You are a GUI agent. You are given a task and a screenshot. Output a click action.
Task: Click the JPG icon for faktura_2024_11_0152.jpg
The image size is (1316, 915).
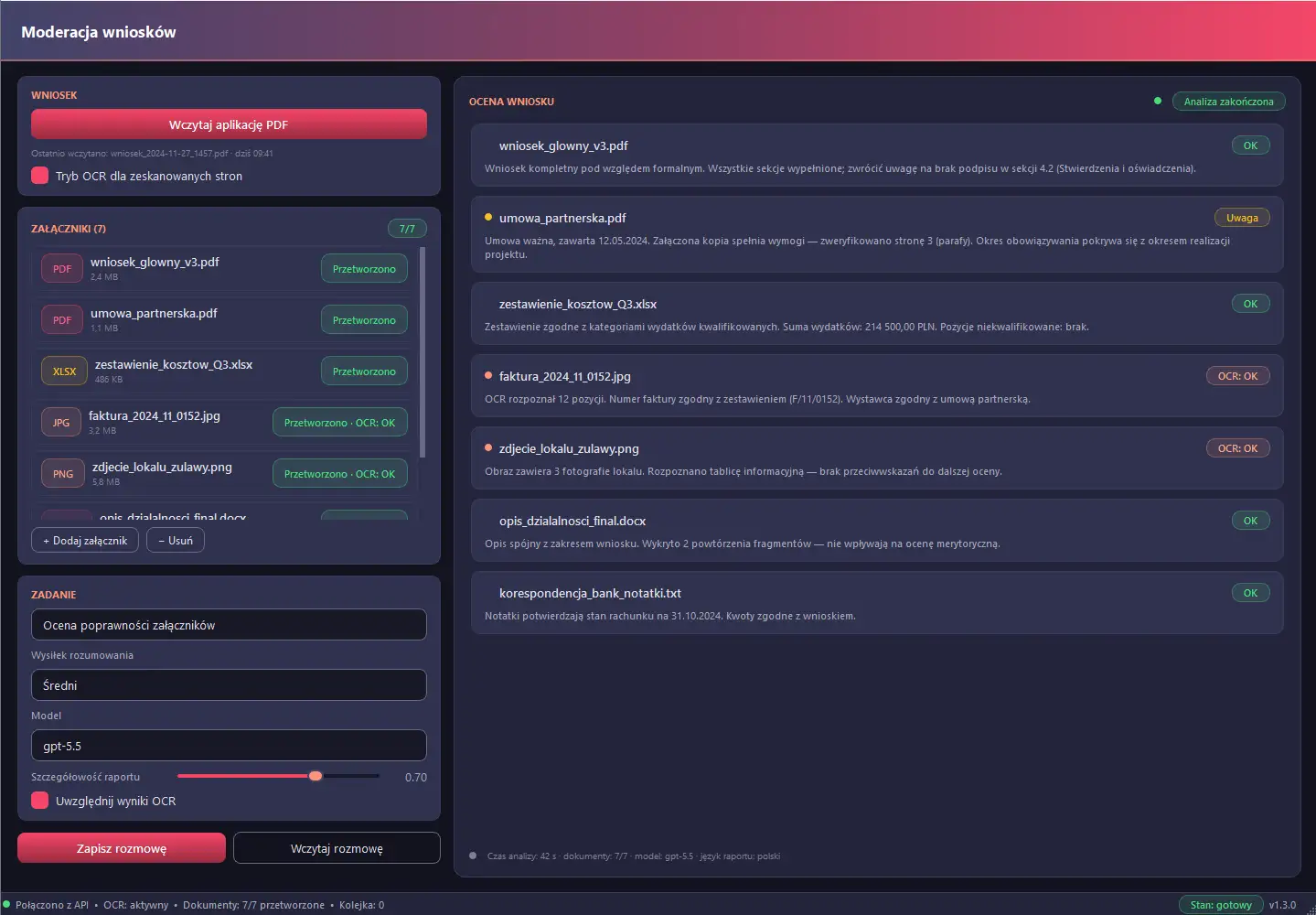(x=61, y=423)
